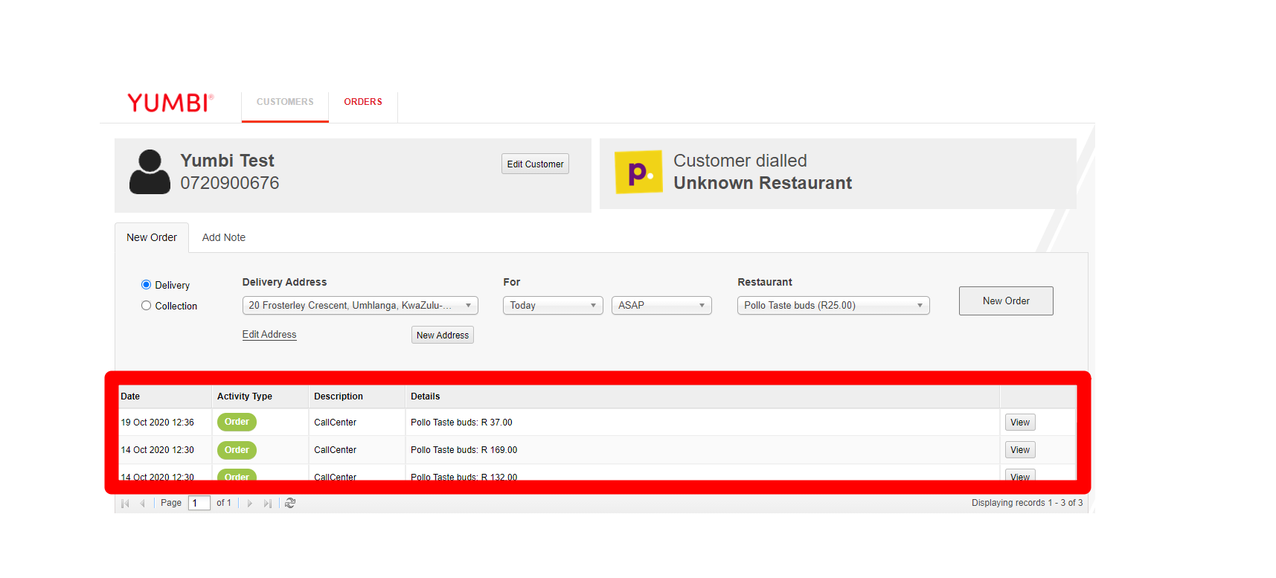Image resolution: width=1276 pixels, height=578 pixels.
Task: Click CallCenter in the 19 Oct row
Action: 335,423
